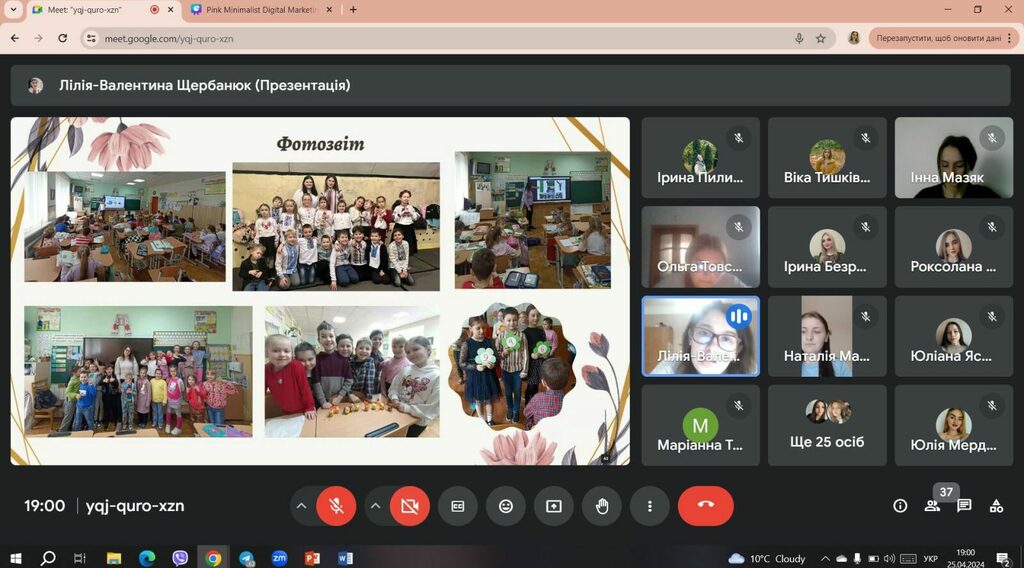The height and width of the screenshot is (568, 1024).
Task: Click presenter name Лілія-Валентина Щербанюк (Презентація)
Action: pyautogui.click(x=204, y=86)
